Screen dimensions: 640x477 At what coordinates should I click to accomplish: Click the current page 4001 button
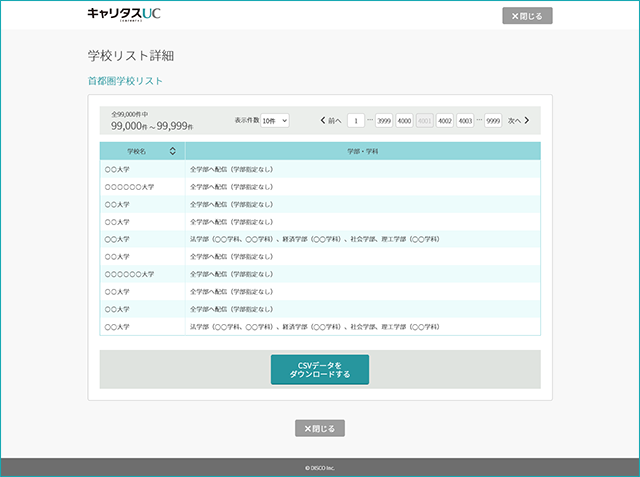pyautogui.click(x=424, y=120)
